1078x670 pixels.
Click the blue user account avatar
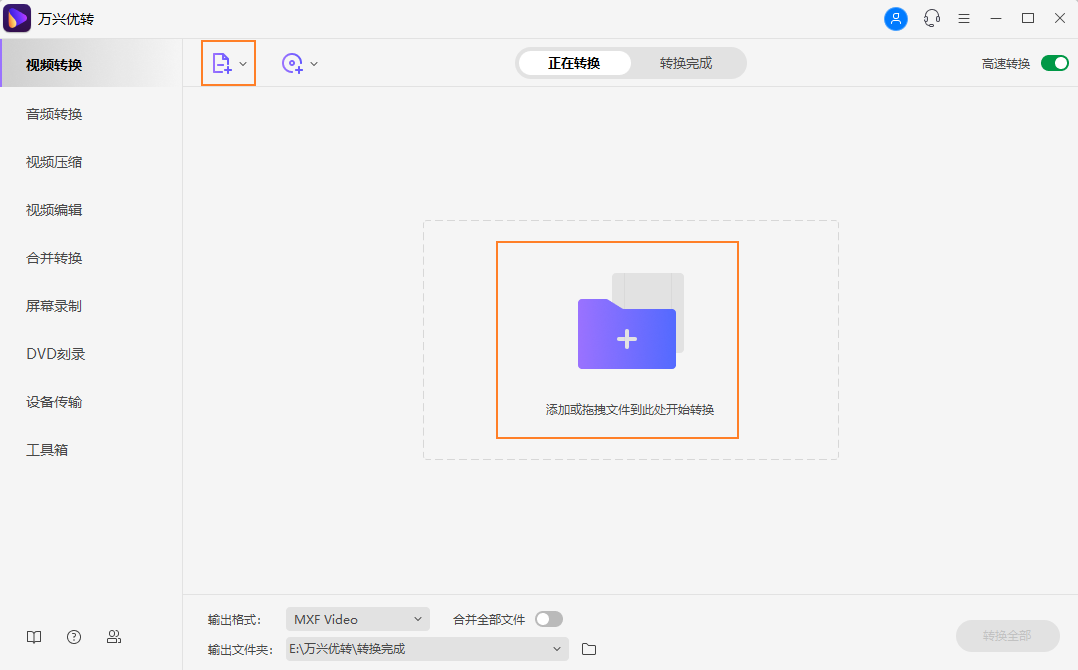click(x=896, y=18)
